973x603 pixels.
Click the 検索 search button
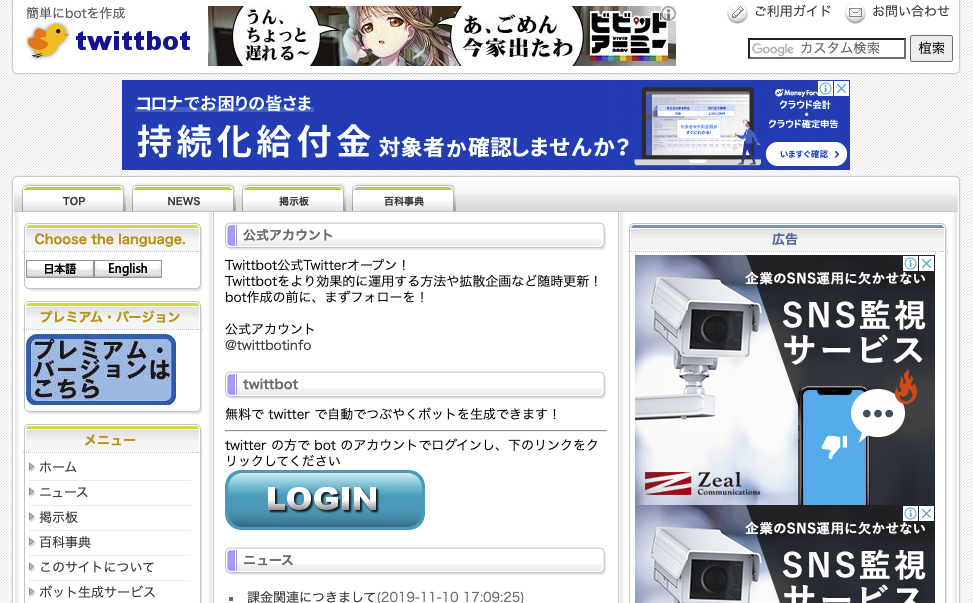[931, 48]
